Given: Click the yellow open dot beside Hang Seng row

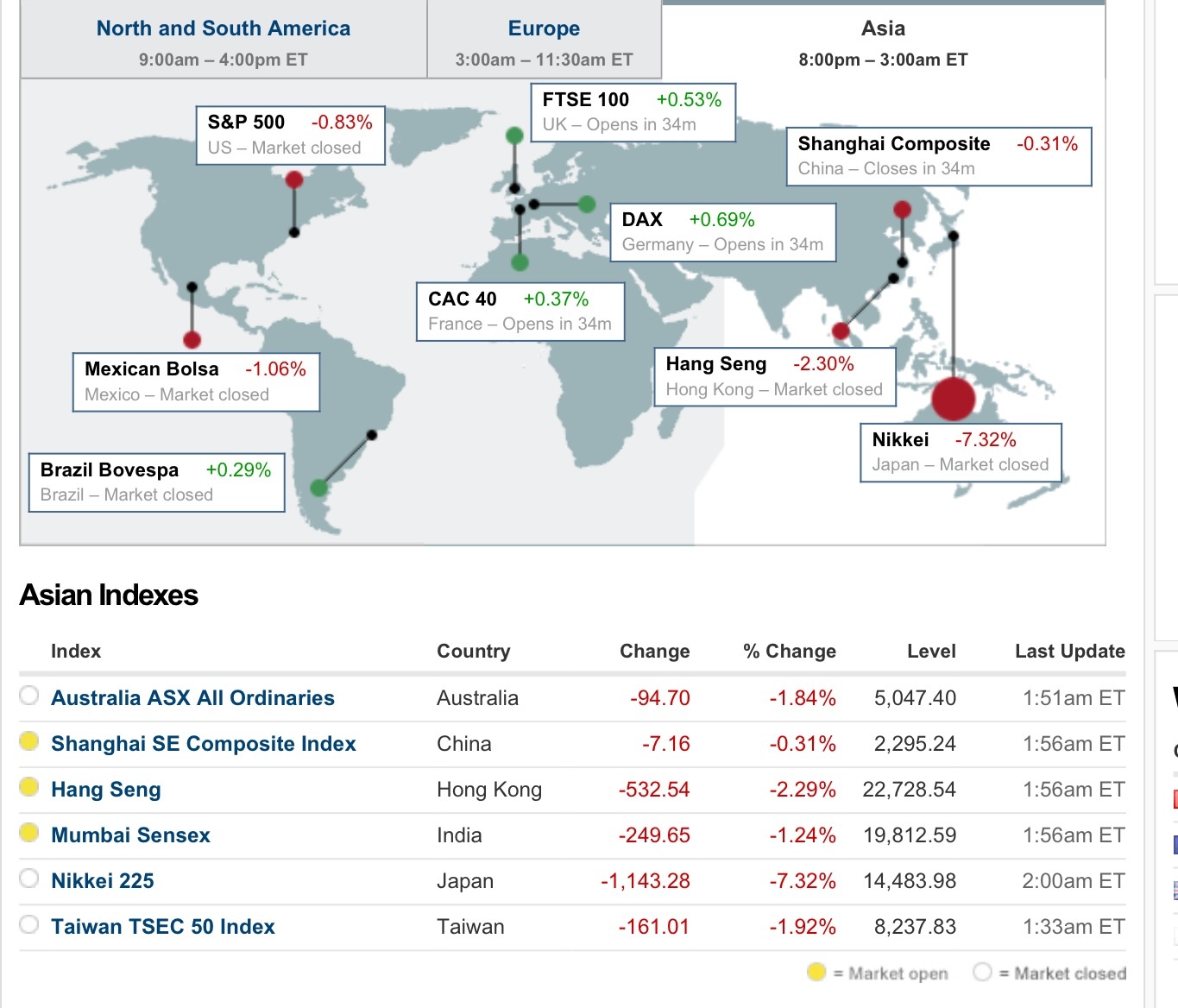Looking at the screenshot, I should [x=29, y=786].
